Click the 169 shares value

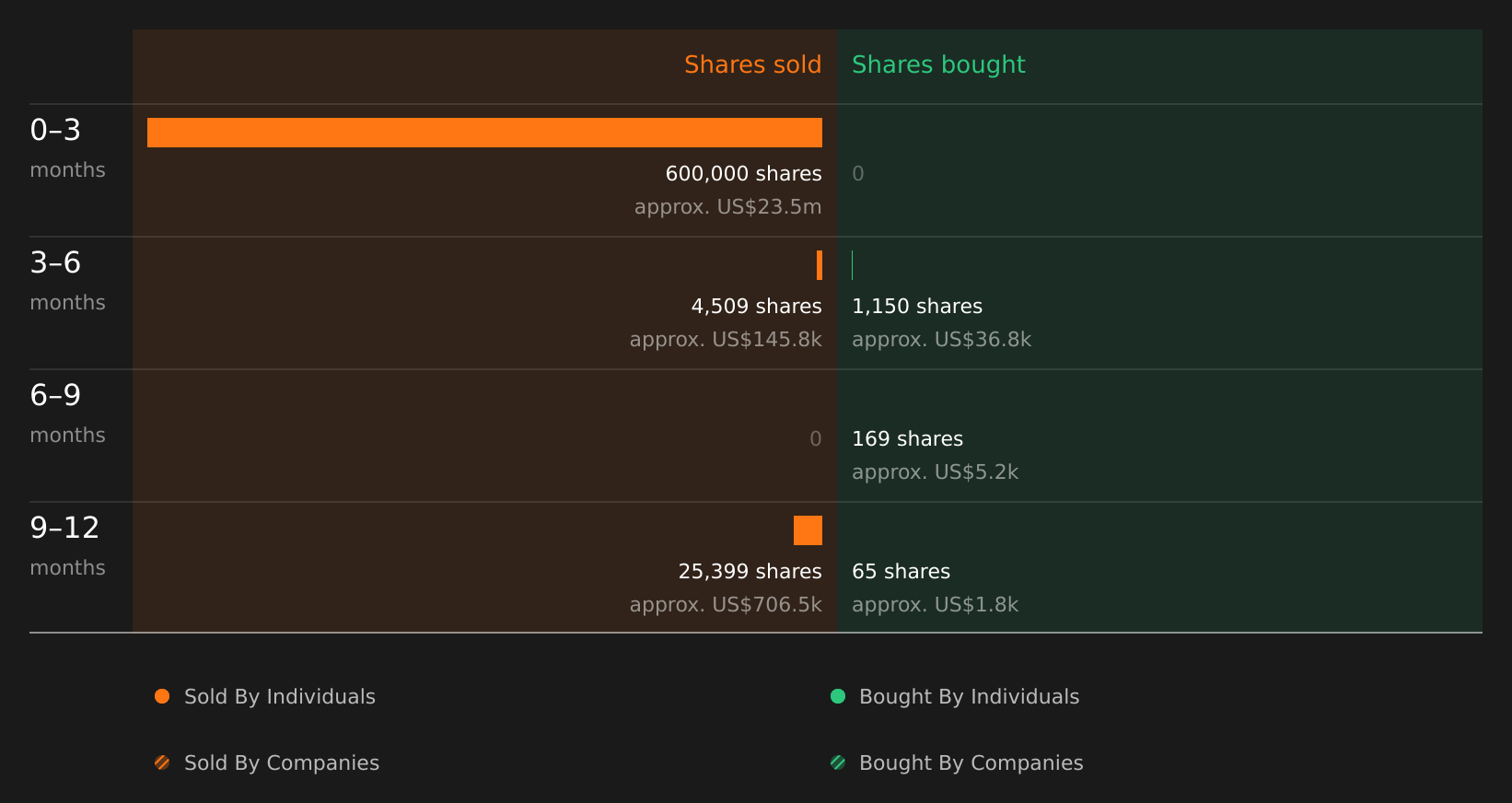pyautogui.click(x=907, y=439)
